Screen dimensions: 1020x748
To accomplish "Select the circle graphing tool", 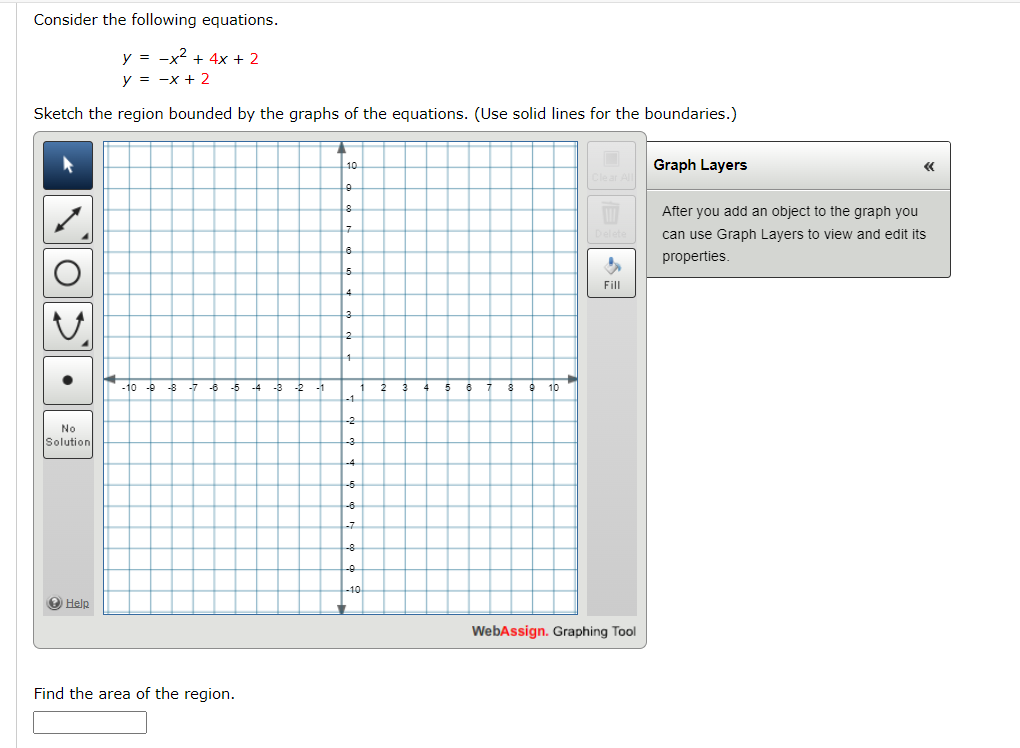I will click(67, 271).
